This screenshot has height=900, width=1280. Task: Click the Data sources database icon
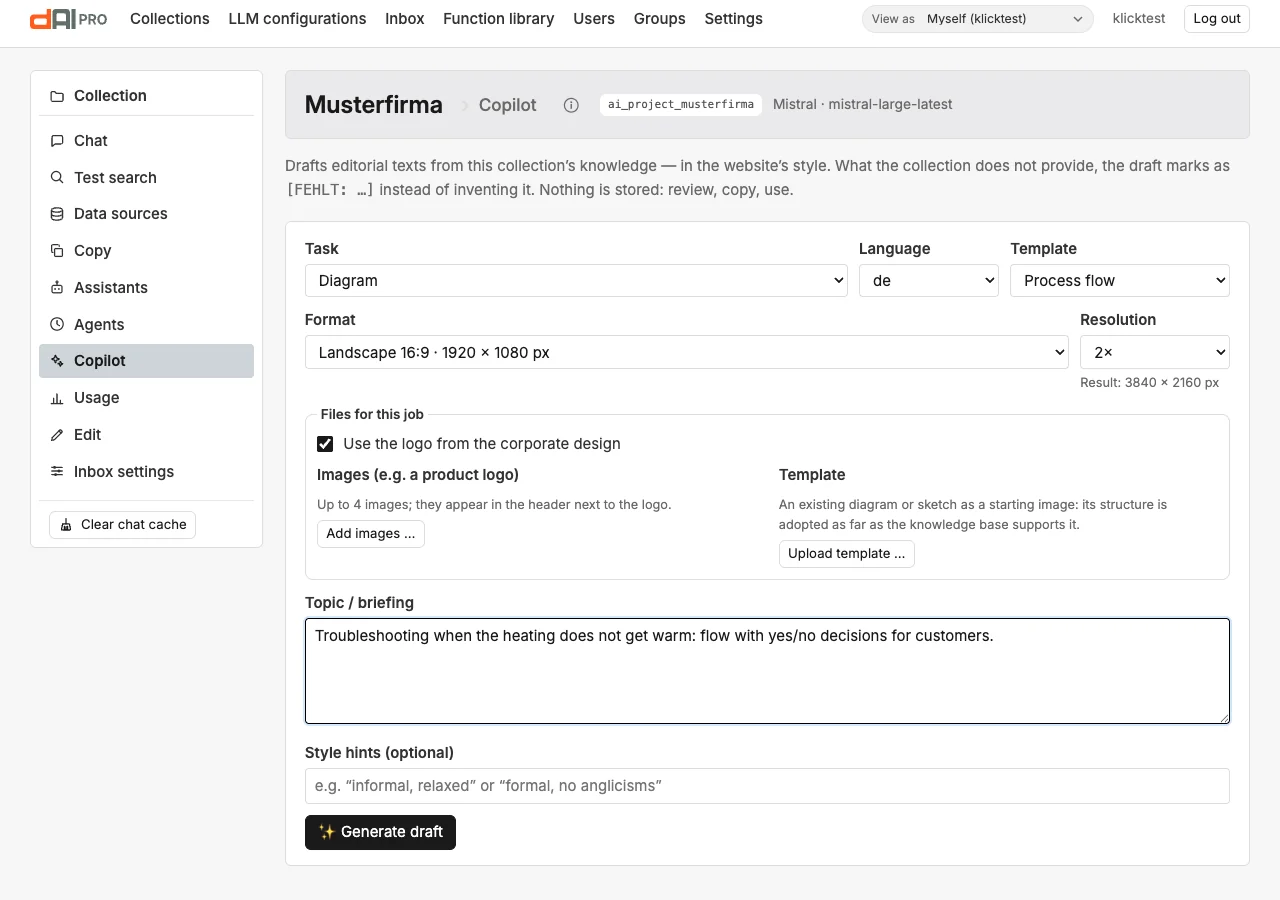tap(57, 214)
